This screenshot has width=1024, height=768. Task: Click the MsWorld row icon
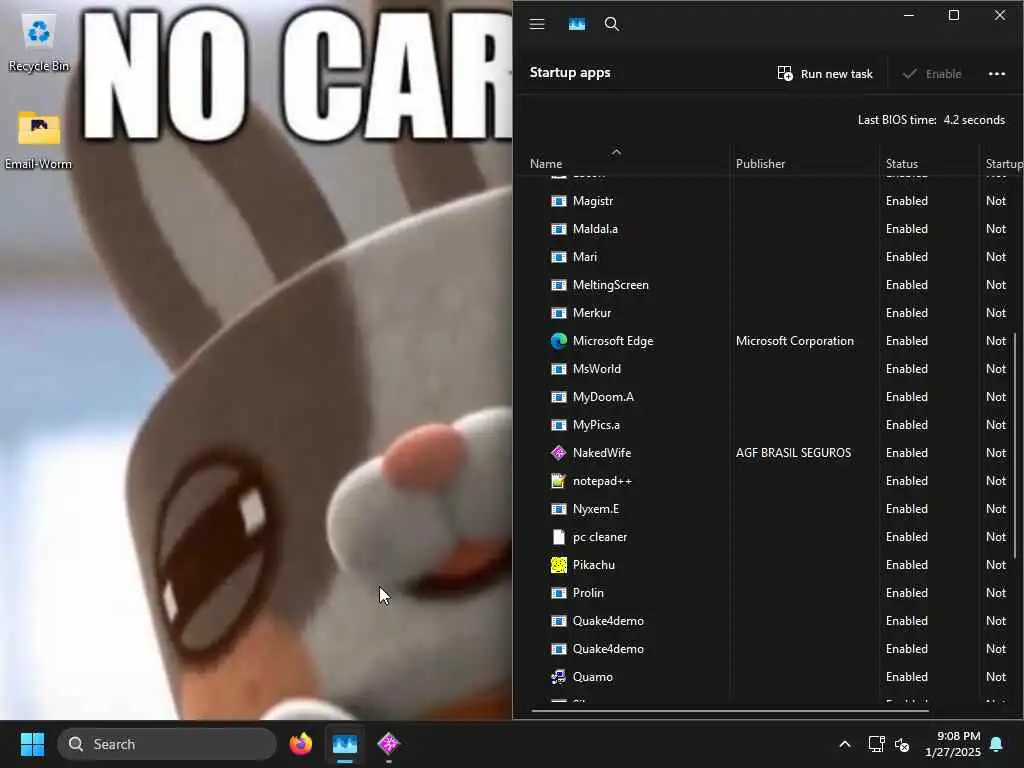pyautogui.click(x=558, y=369)
